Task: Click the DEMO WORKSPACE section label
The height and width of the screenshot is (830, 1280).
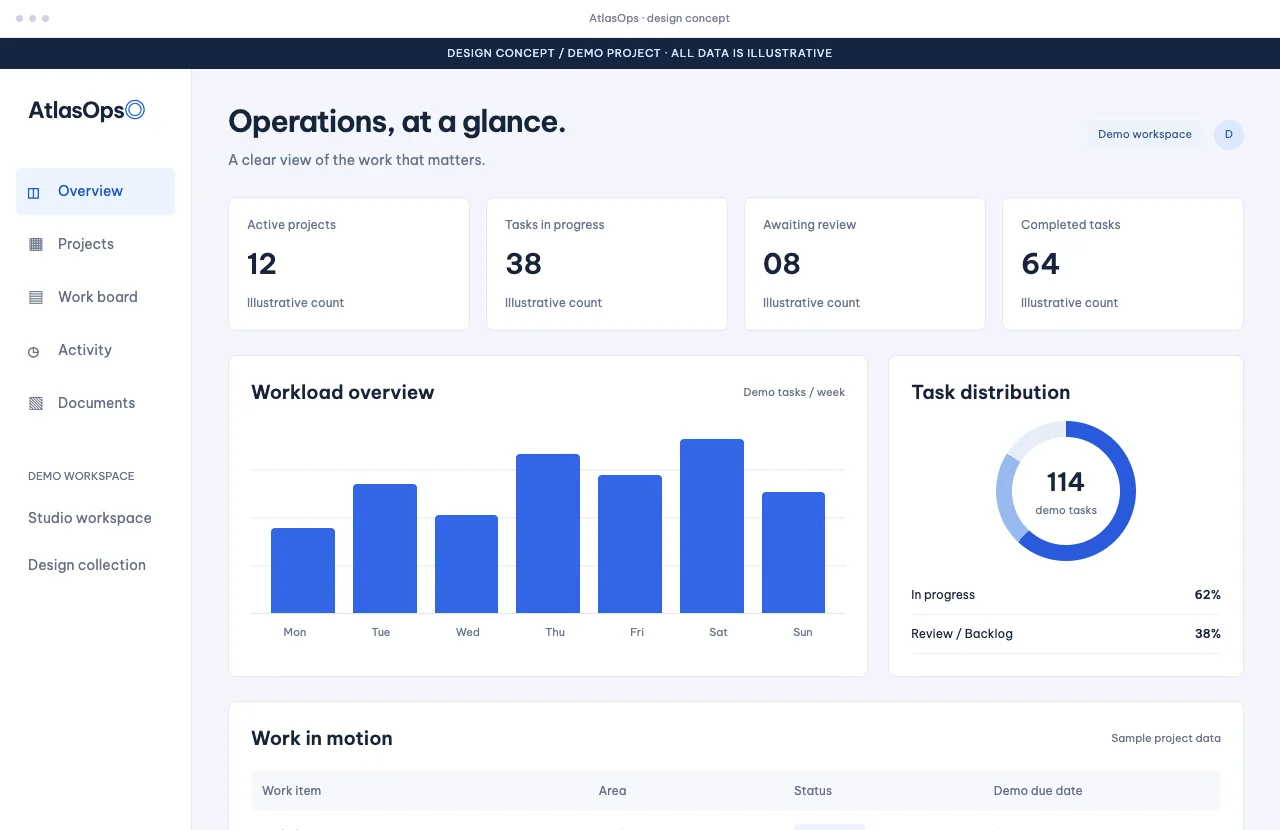Action: (x=81, y=476)
